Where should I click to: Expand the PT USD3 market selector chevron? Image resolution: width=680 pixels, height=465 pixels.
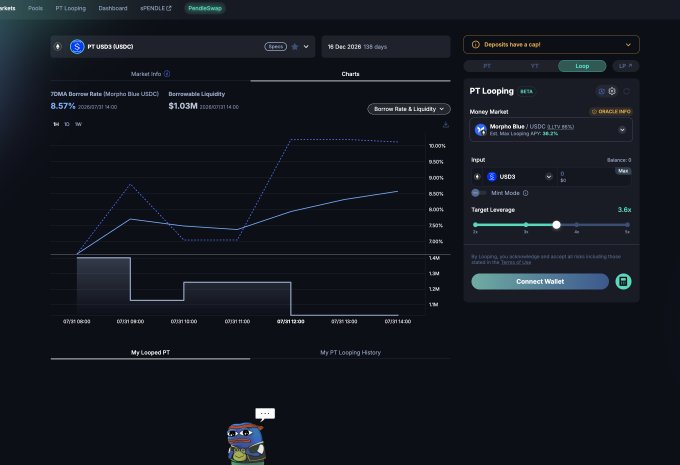click(306, 46)
